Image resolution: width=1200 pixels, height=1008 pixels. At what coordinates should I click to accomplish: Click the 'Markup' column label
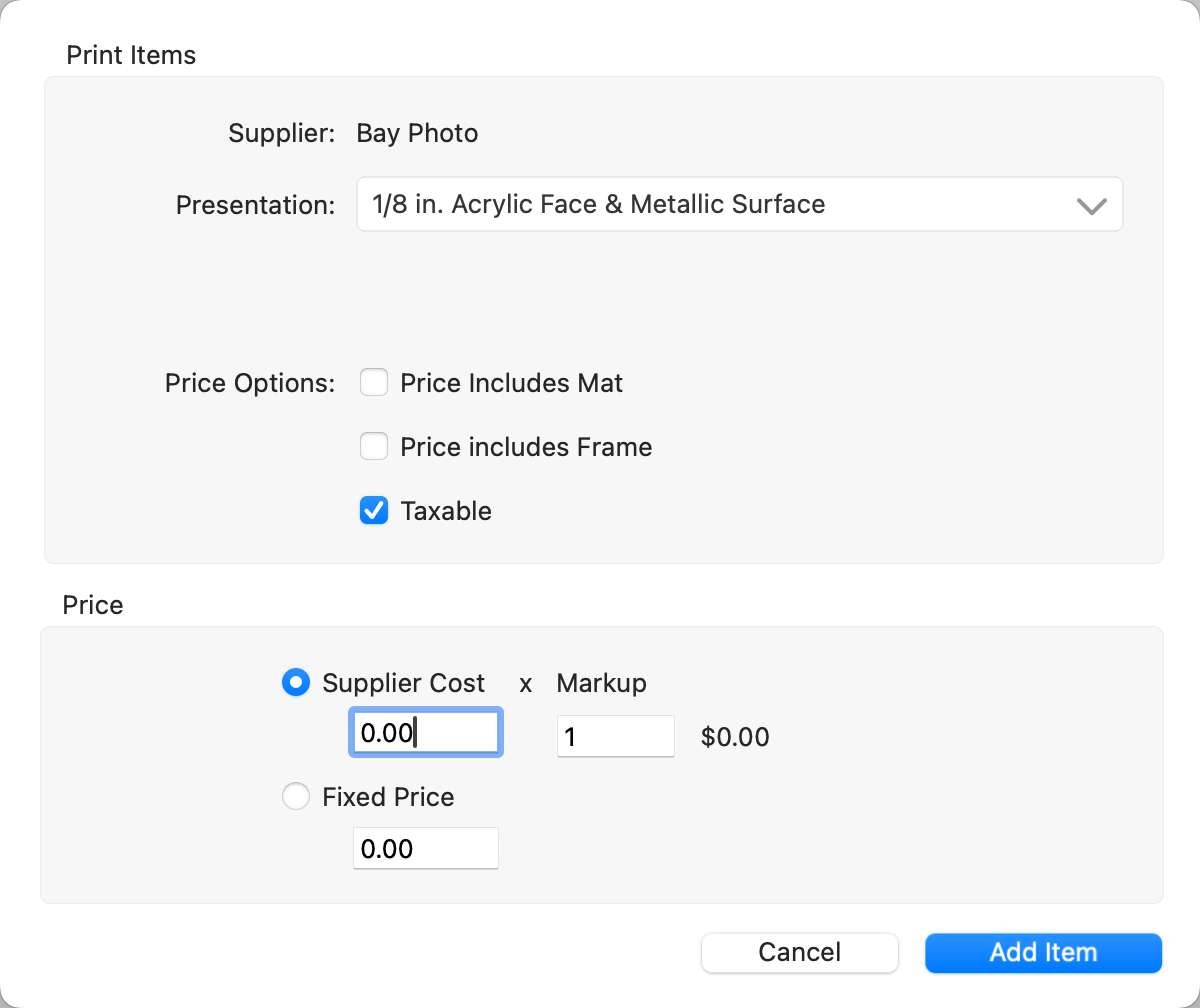[x=601, y=683]
